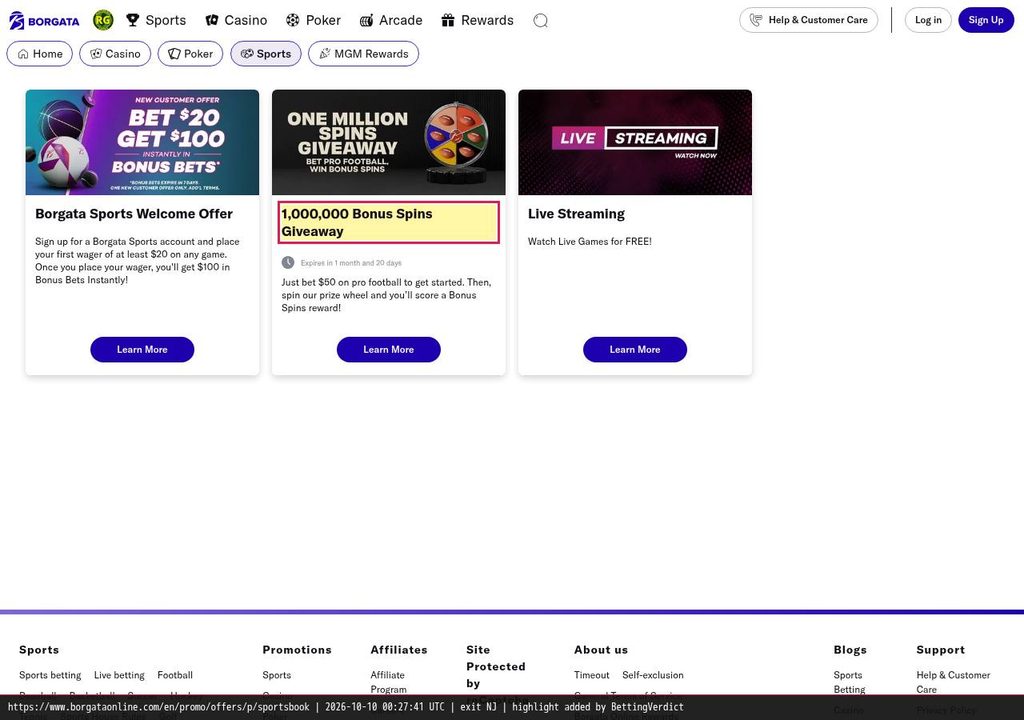Viewport: 1024px width, 720px height.
Task: Open Help & Customer Care button
Action: point(808,20)
